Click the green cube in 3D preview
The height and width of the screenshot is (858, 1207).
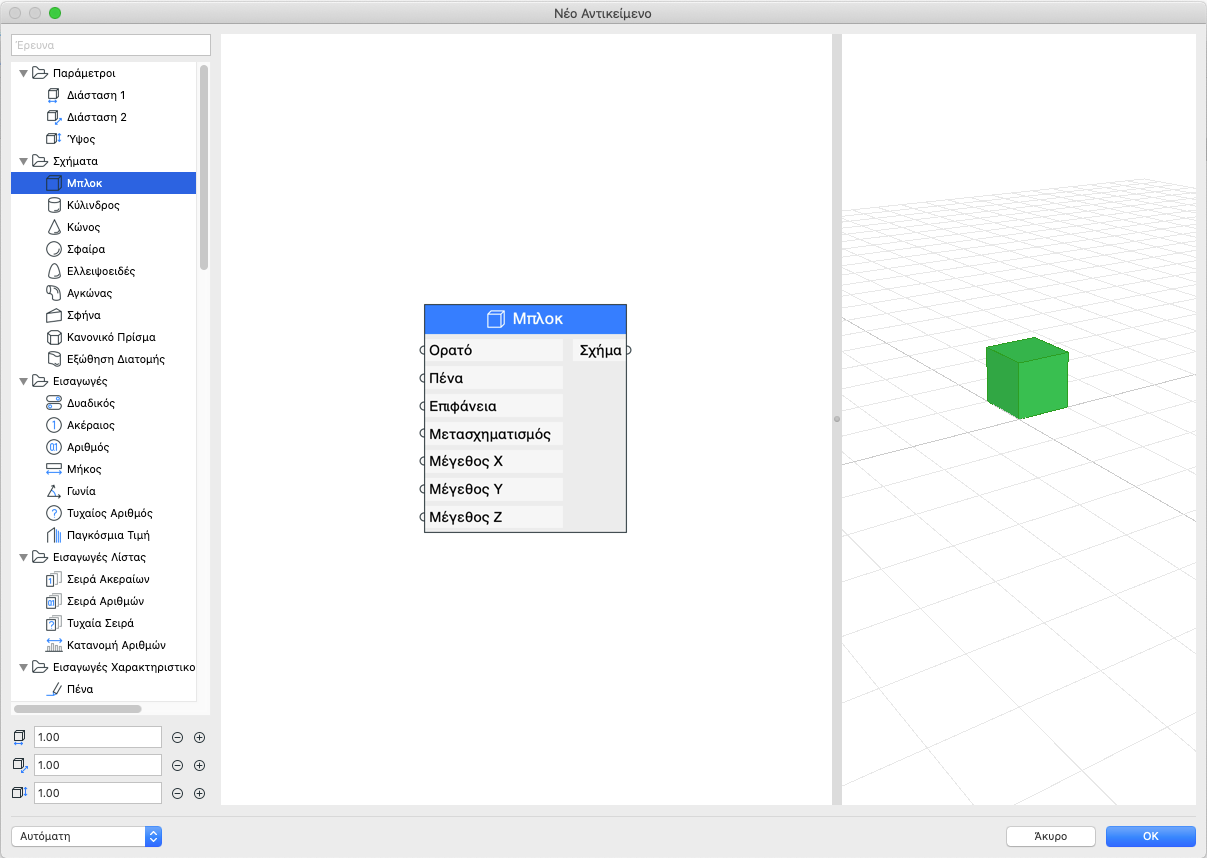tap(1027, 378)
